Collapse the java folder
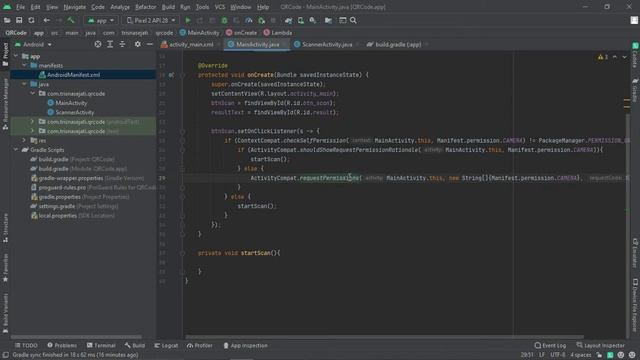This screenshot has height=360, width=640. pyautogui.click(x=24, y=84)
